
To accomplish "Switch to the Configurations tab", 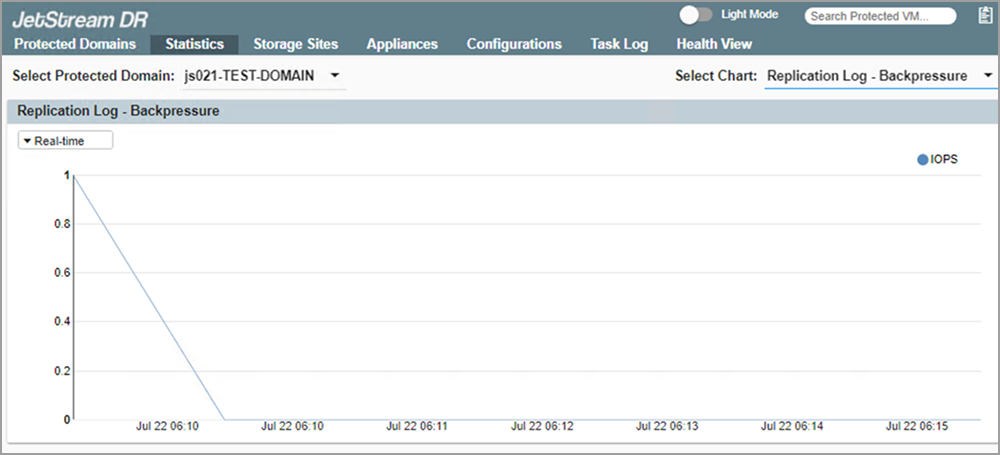I will 514,44.
